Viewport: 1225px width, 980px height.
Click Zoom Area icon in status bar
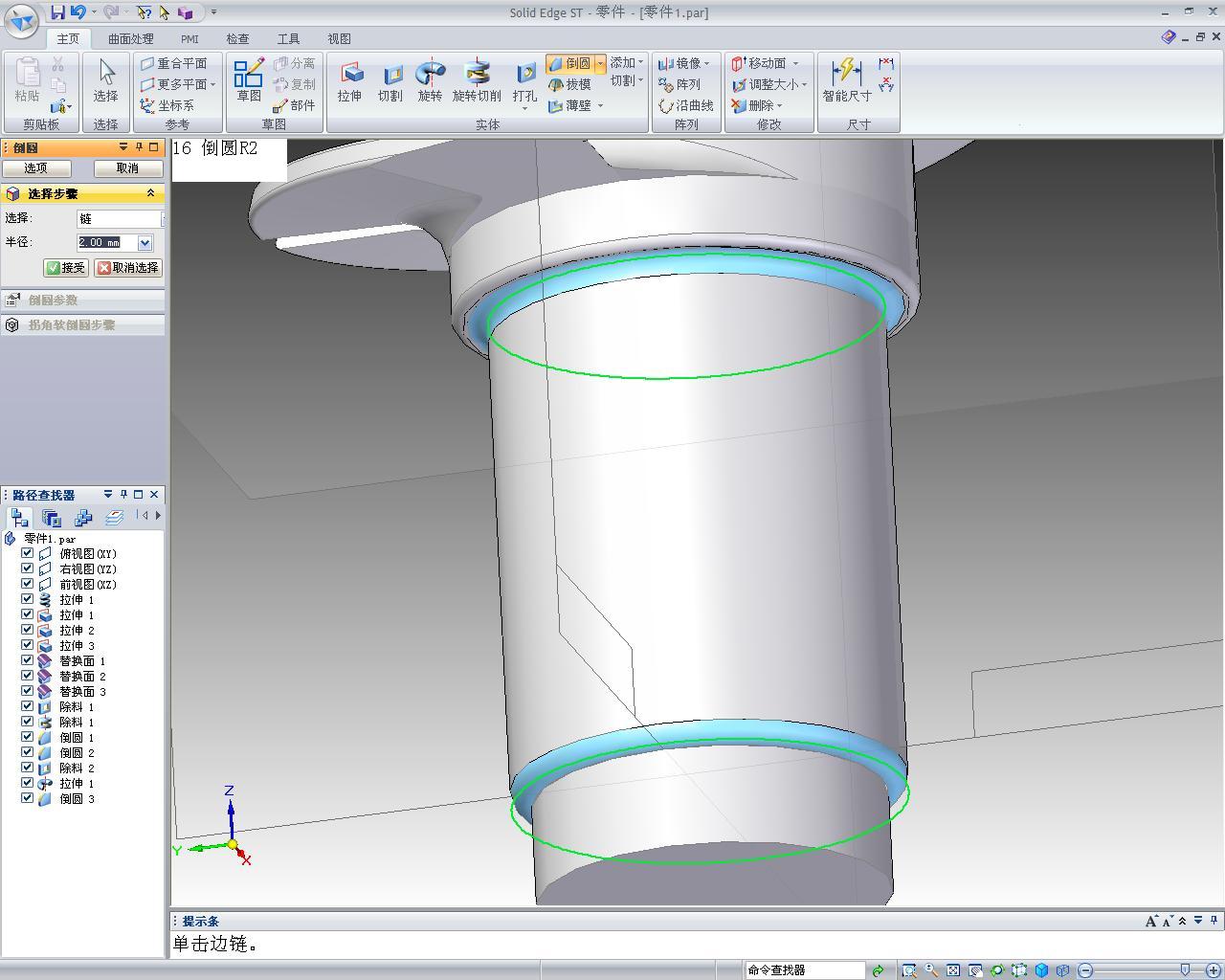point(908,969)
